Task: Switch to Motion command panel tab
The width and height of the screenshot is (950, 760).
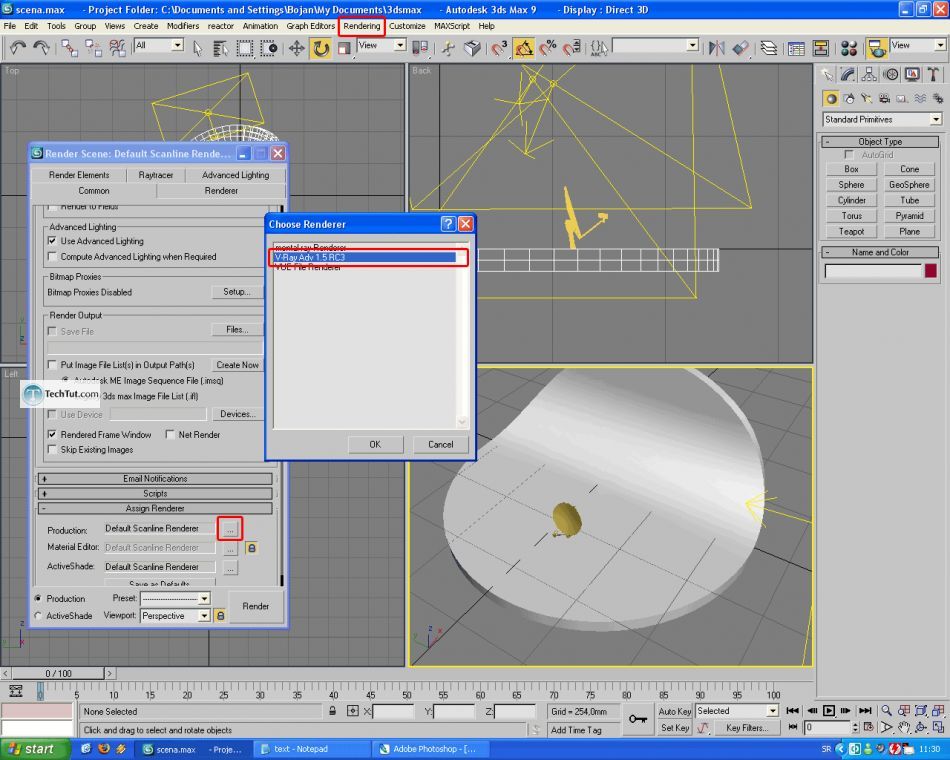Action: [x=891, y=75]
